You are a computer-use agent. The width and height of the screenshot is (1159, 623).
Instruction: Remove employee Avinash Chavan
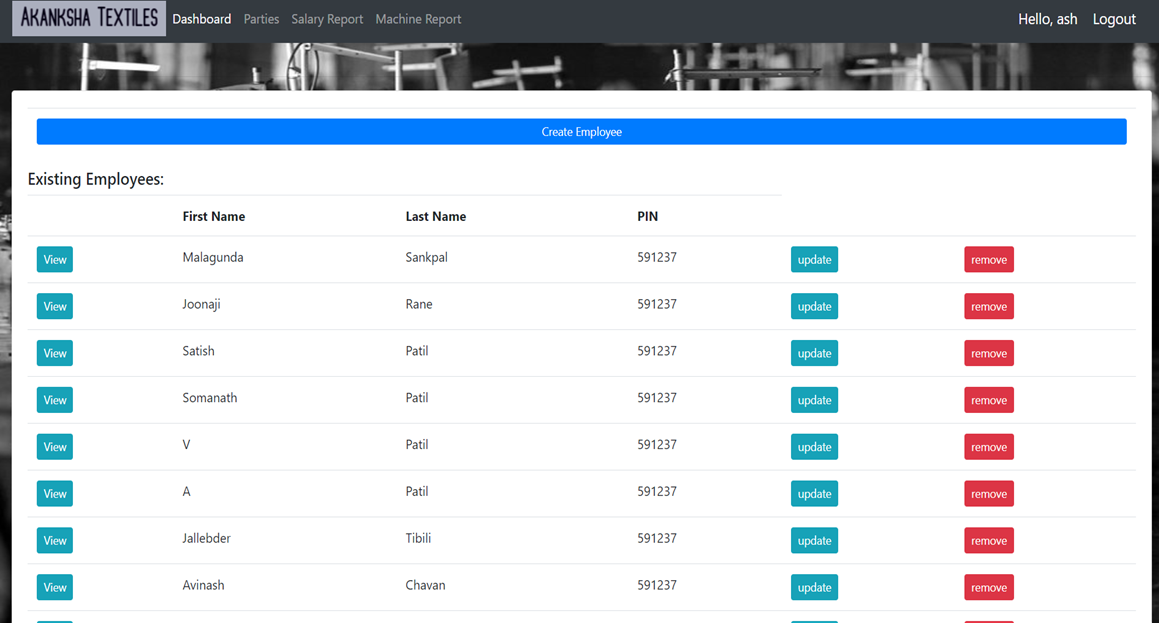(988, 587)
